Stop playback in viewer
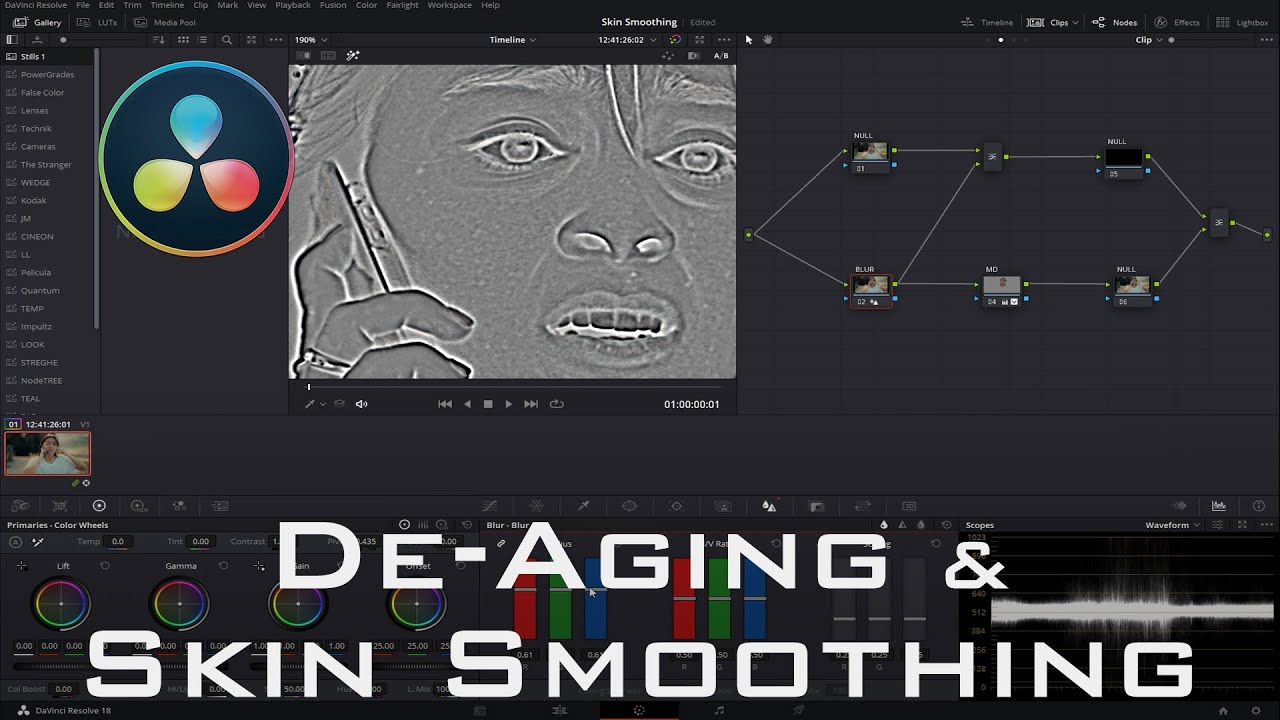This screenshot has height=720, width=1280. 488,404
